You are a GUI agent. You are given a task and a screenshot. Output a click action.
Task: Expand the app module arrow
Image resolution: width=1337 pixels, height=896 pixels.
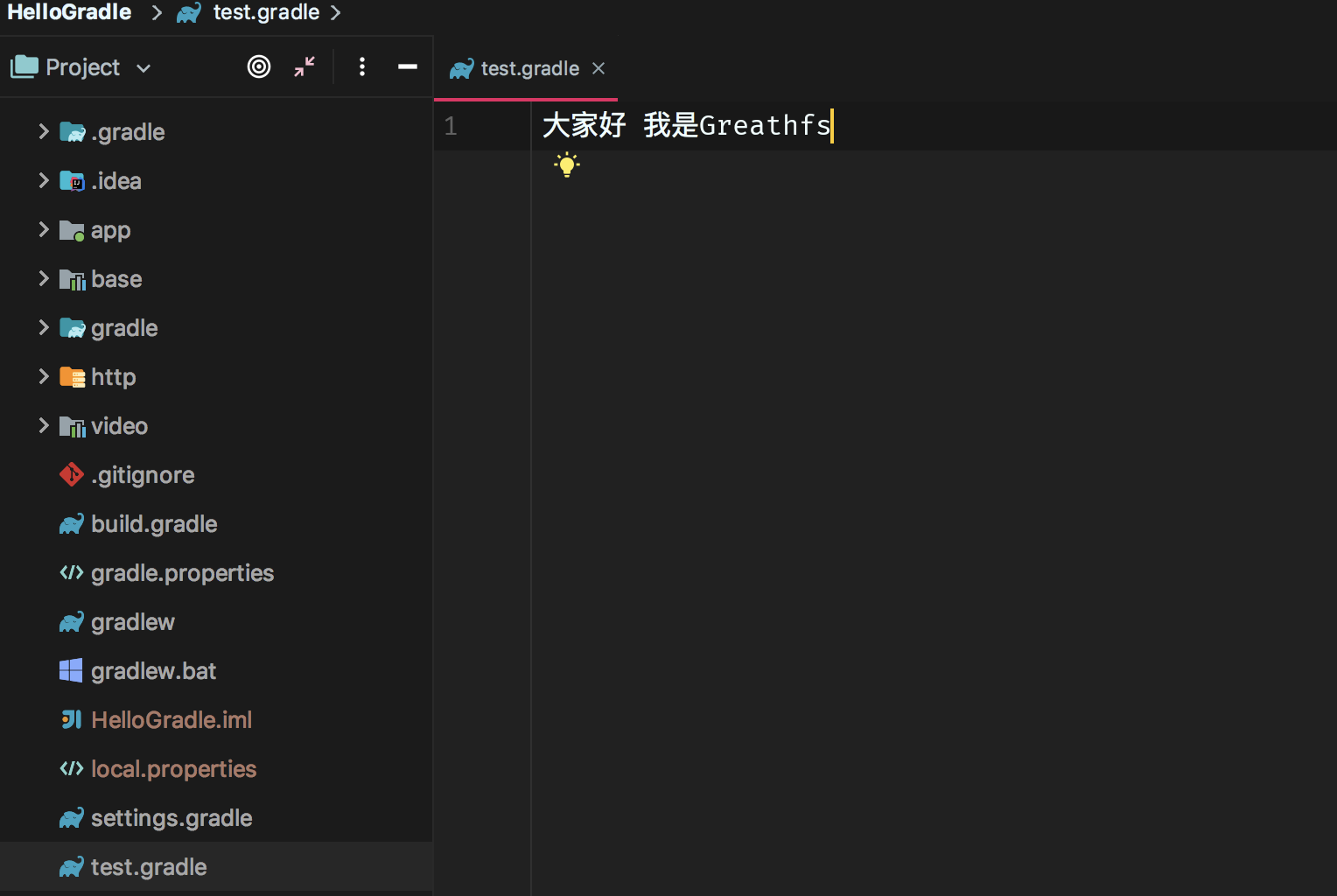(x=44, y=229)
